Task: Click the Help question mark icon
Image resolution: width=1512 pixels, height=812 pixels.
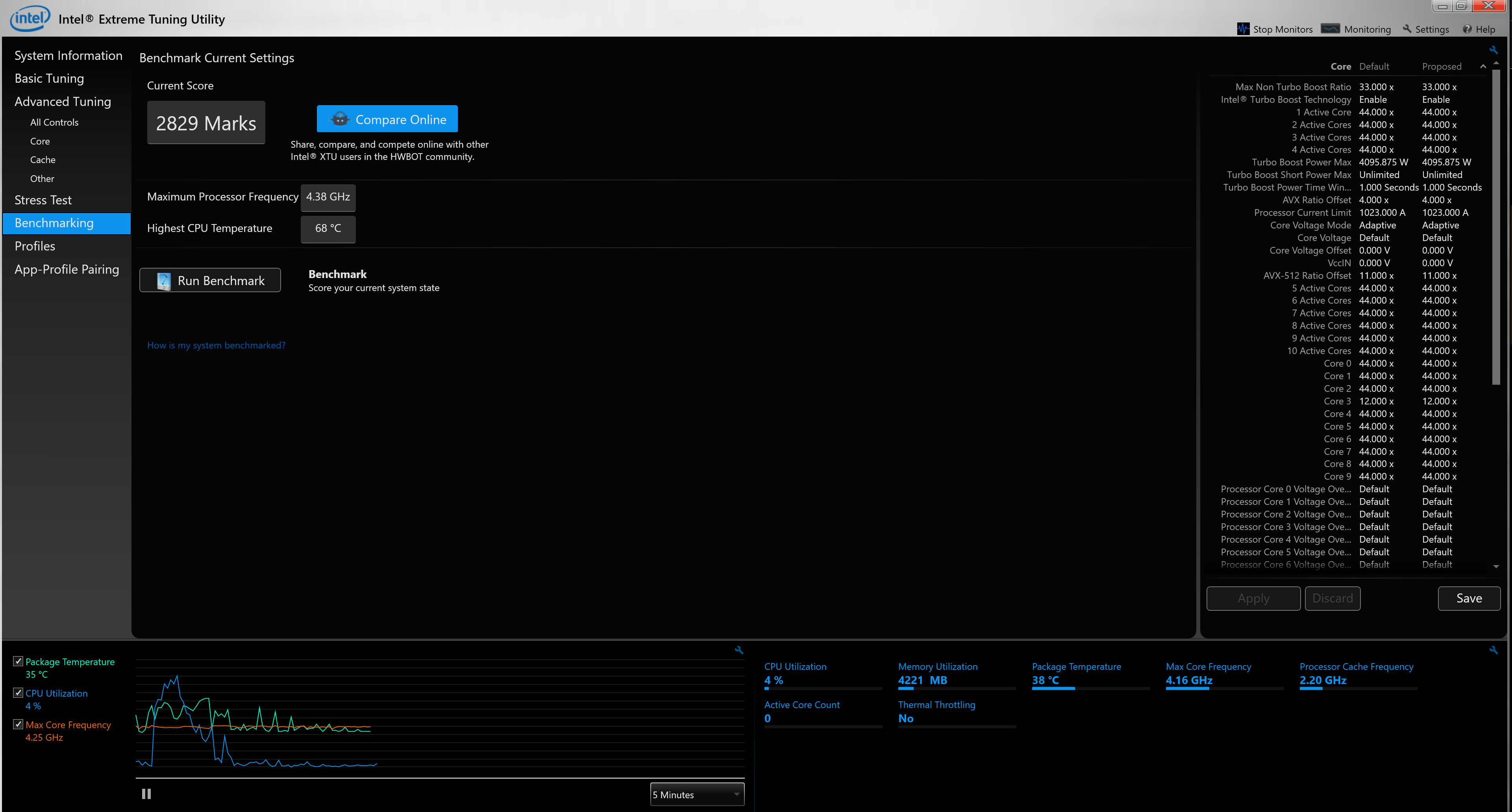Action: [1467, 29]
